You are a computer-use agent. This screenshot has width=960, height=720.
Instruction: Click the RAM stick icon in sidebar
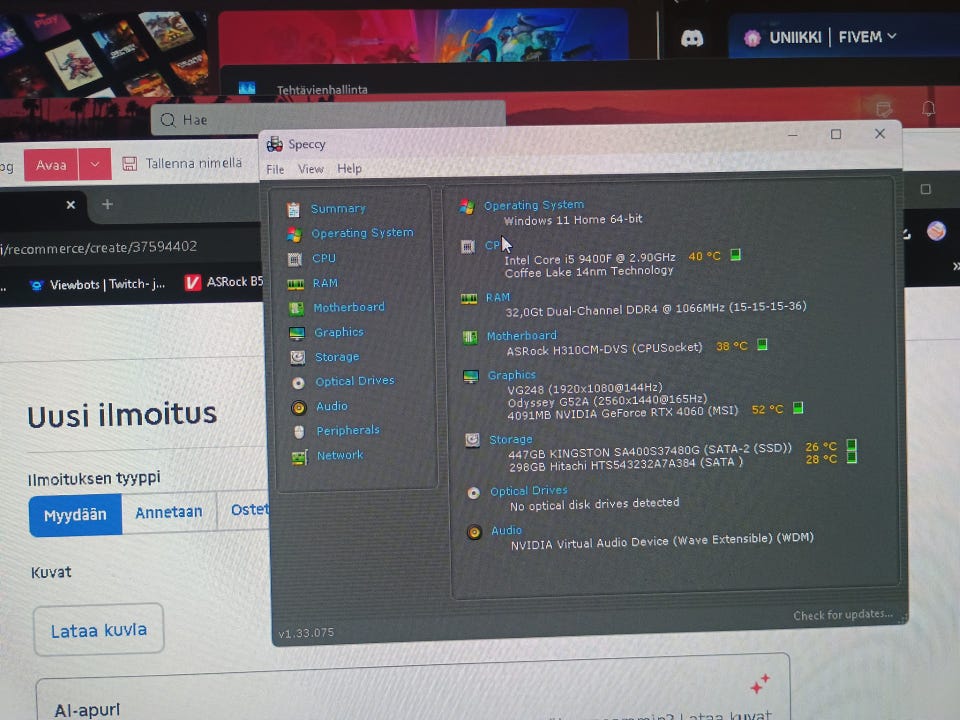click(296, 284)
